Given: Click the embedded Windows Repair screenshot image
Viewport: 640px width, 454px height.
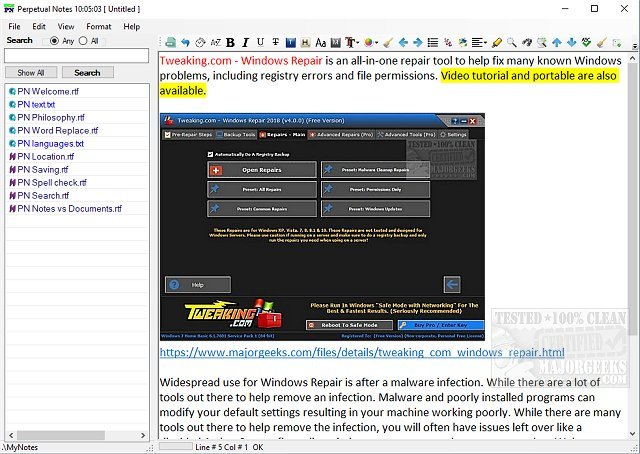Looking at the screenshot, I should click(322, 227).
